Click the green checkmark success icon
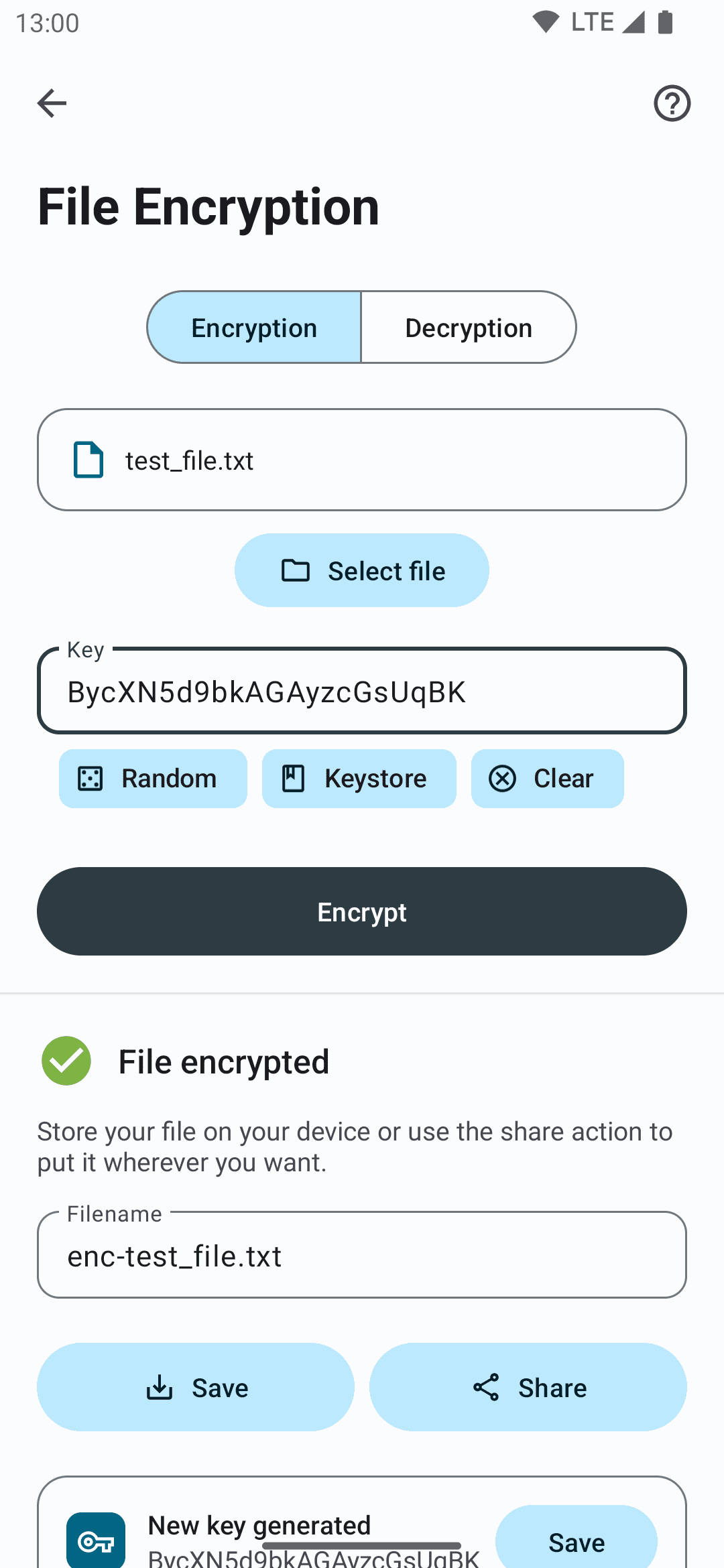Image resolution: width=724 pixels, height=1568 pixels. (66, 1061)
